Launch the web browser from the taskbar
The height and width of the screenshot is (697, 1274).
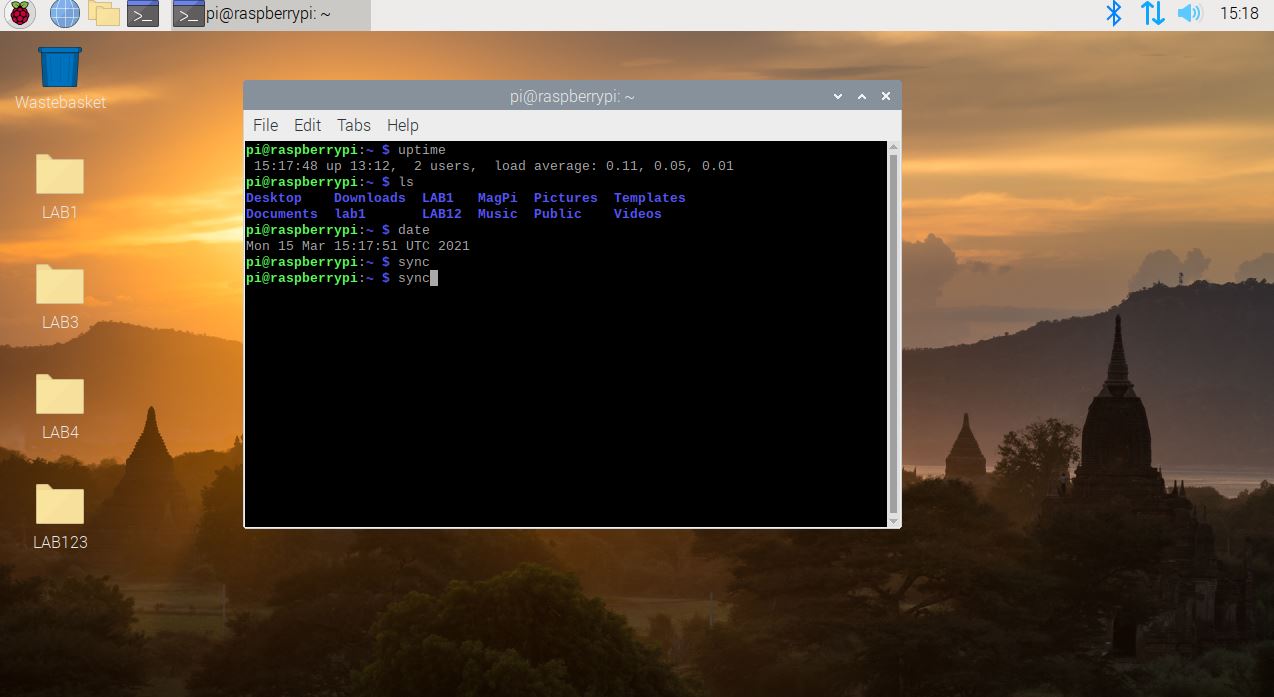[64, 13]
